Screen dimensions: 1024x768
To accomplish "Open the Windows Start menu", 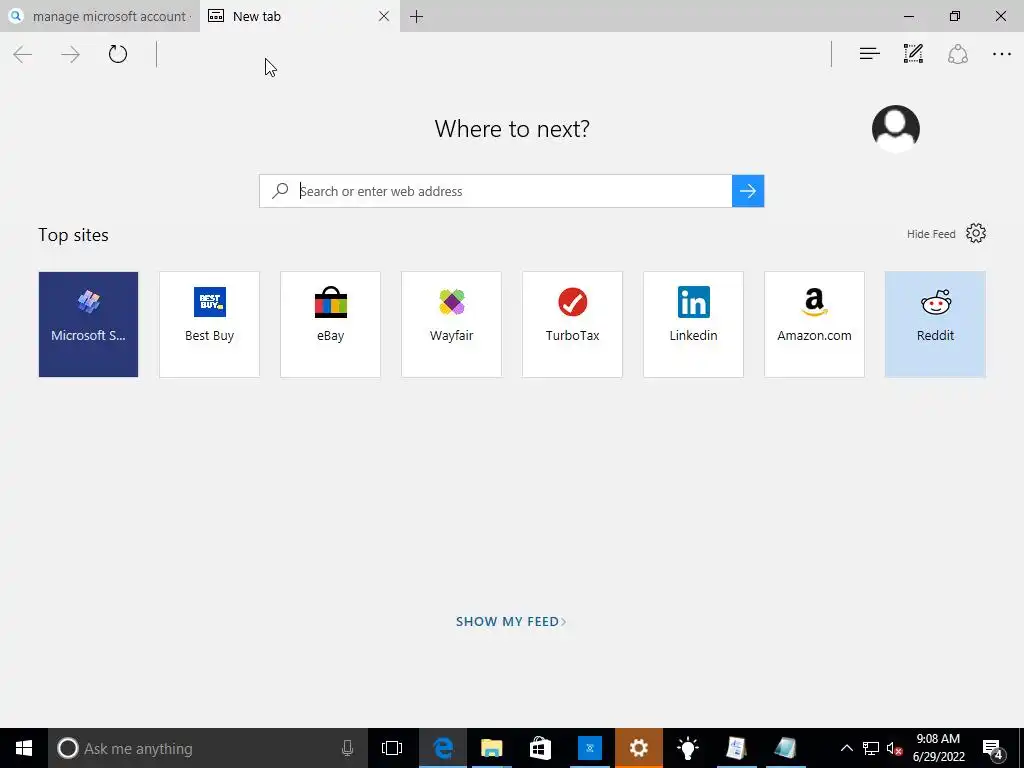I will pos(24,748).
